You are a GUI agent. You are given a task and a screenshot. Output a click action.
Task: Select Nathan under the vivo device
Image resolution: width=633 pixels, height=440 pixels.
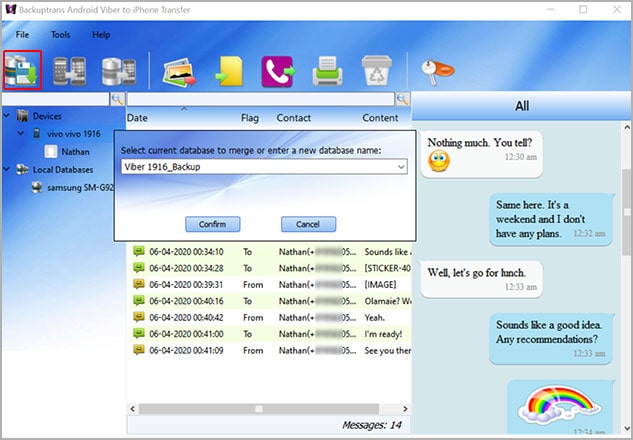(x=75, y=152)
